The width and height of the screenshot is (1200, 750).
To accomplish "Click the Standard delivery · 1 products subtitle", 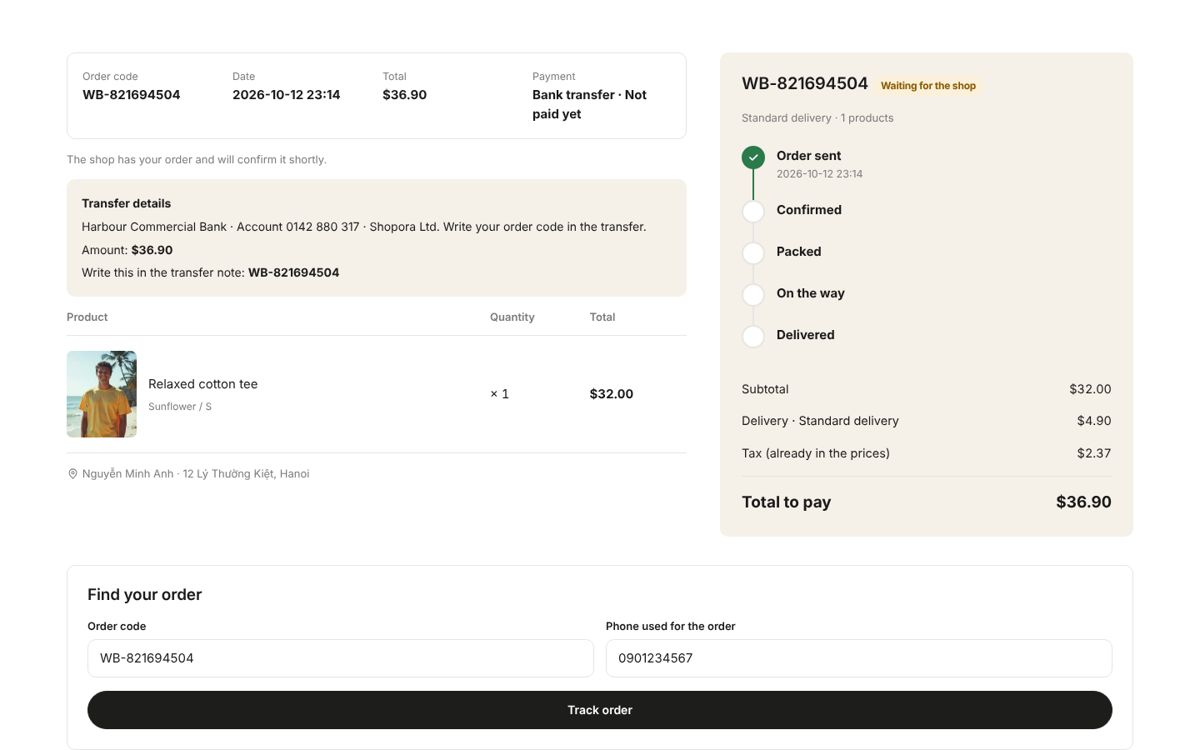I will 818,118.
